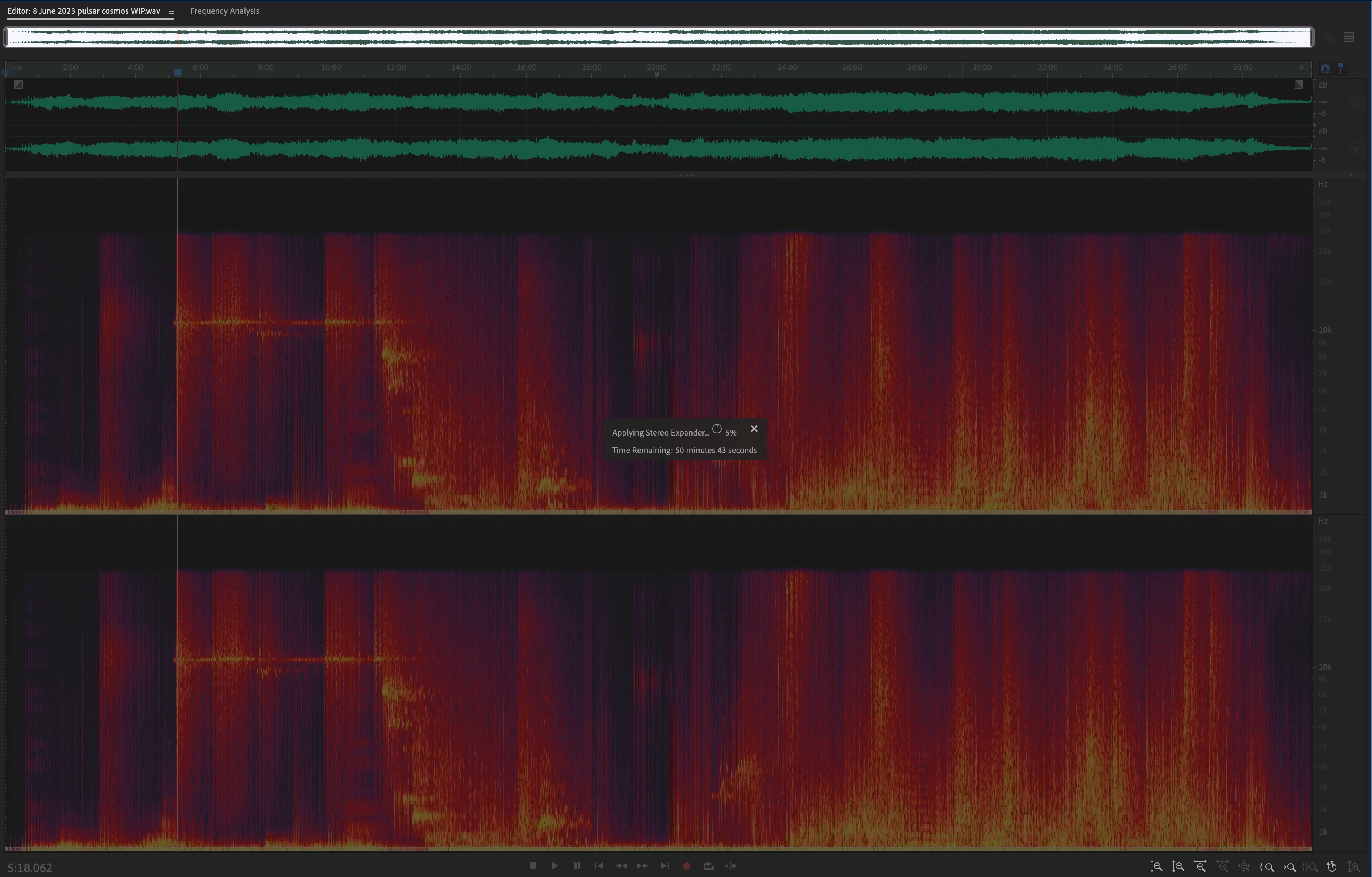
Task: Toggle snapping magnet icon
Action: pyautogui.click(x=1325, y=68)
